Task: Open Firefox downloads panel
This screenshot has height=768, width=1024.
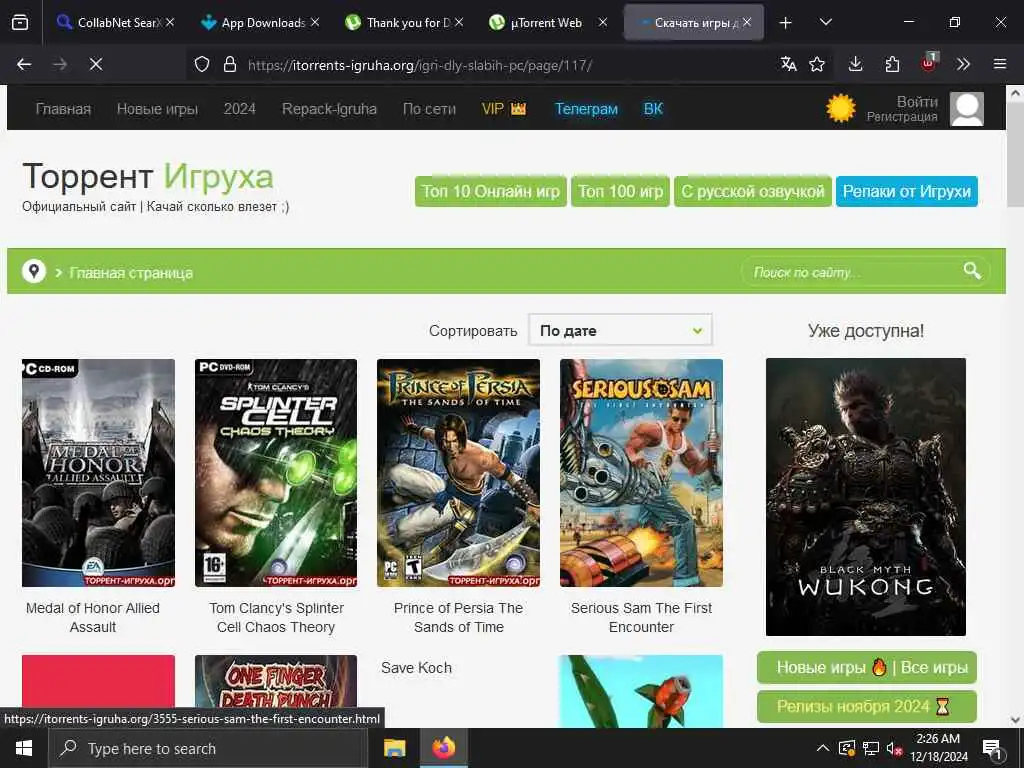Action: click(x=856, y=64)
